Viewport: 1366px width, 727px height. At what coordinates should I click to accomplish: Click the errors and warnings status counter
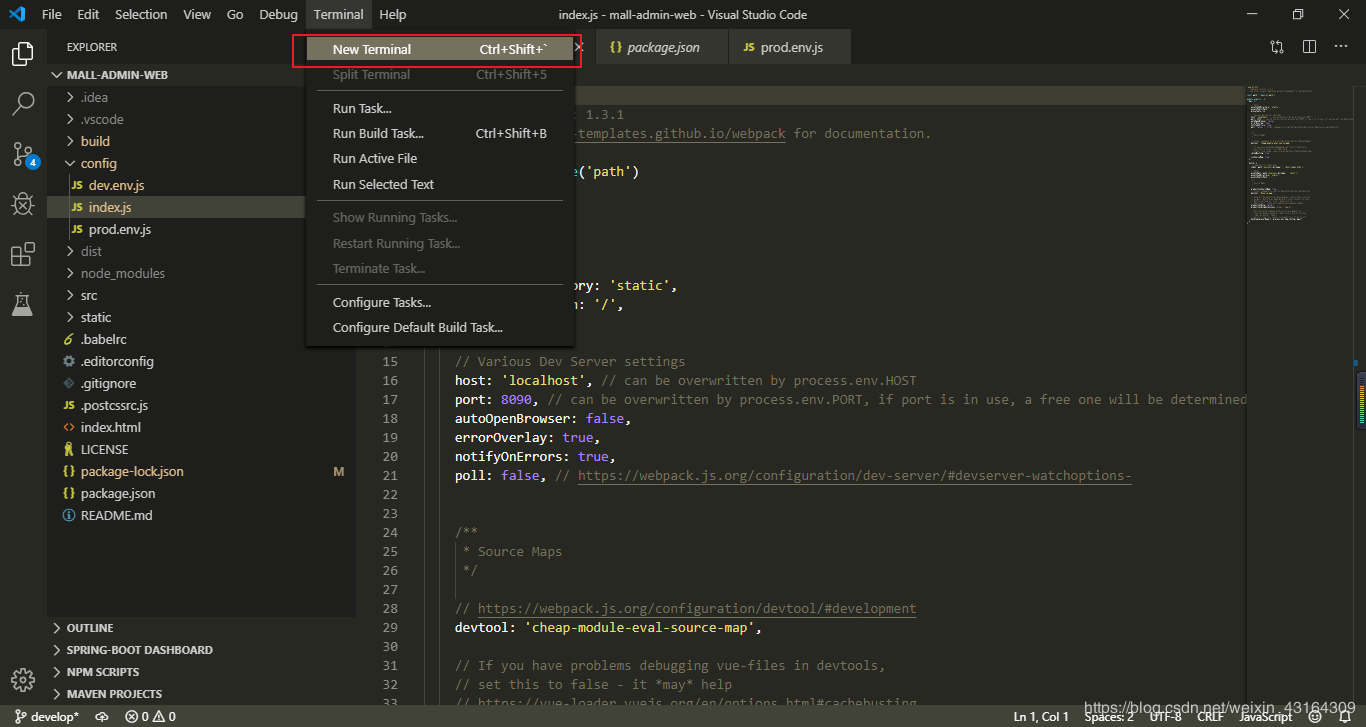150,716
